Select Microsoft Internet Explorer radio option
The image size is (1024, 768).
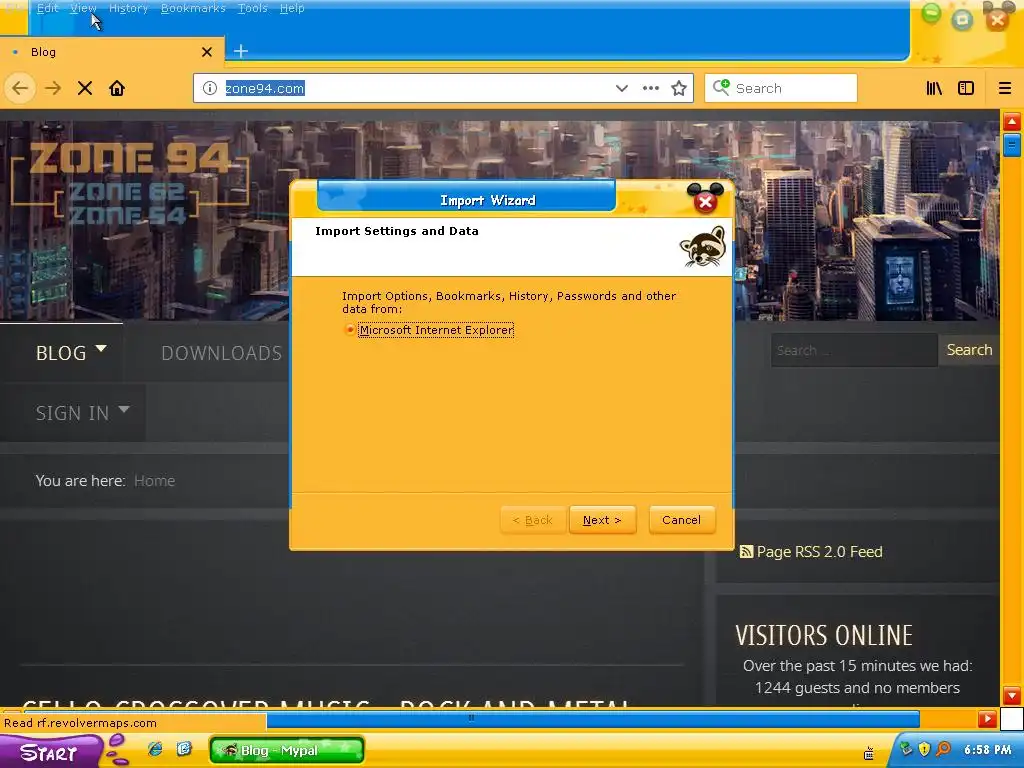[x=350, y=330]
